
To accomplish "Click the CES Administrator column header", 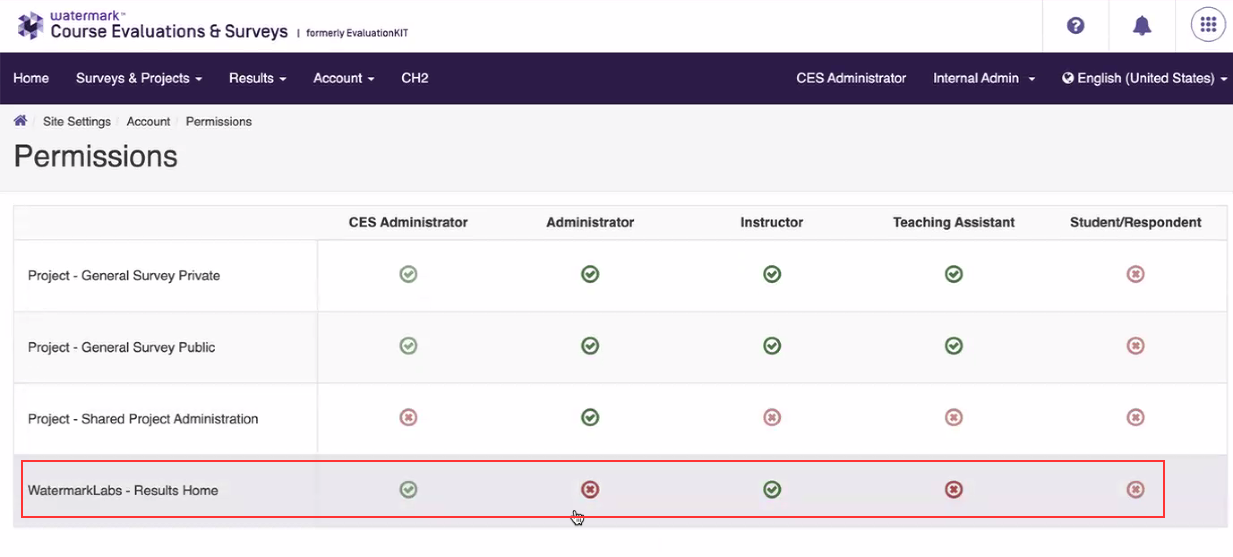I will click(x=408, y=222).
